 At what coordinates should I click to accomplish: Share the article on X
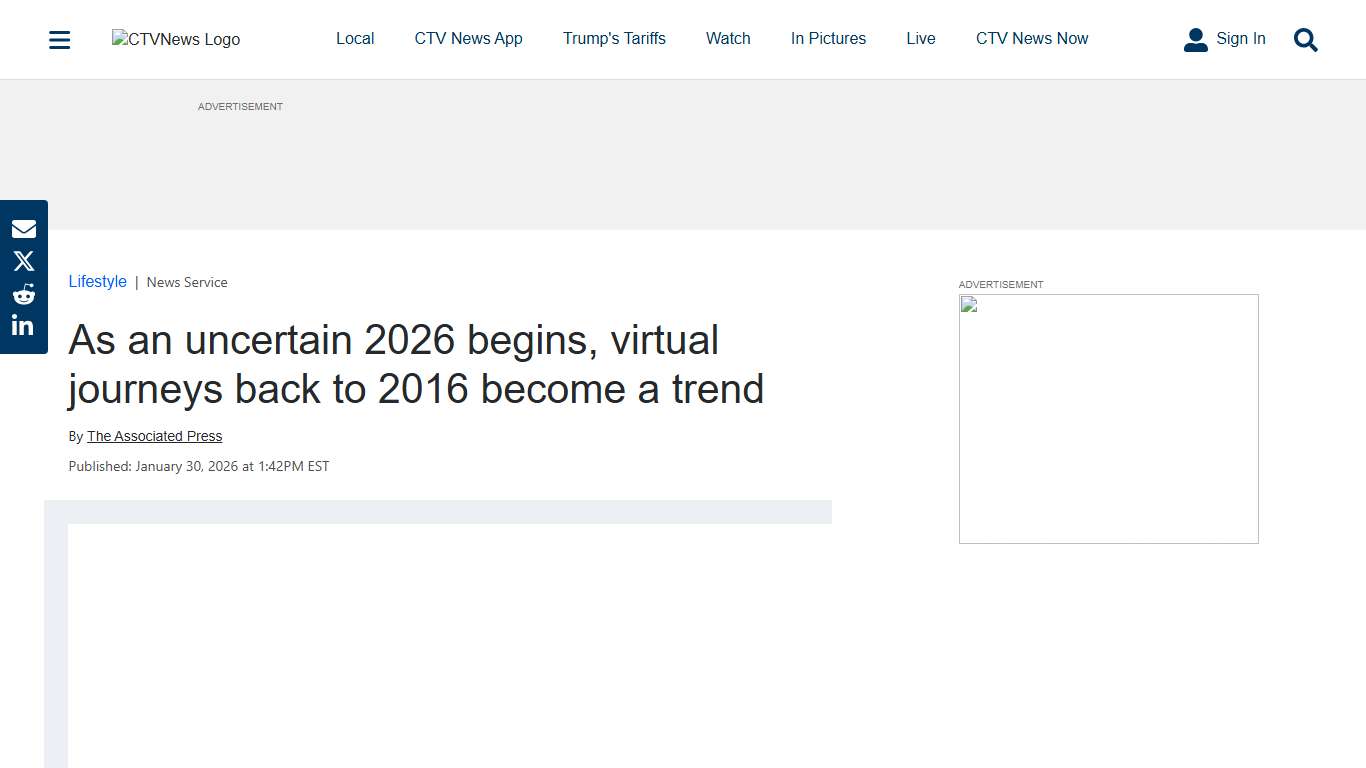point(24,261)
